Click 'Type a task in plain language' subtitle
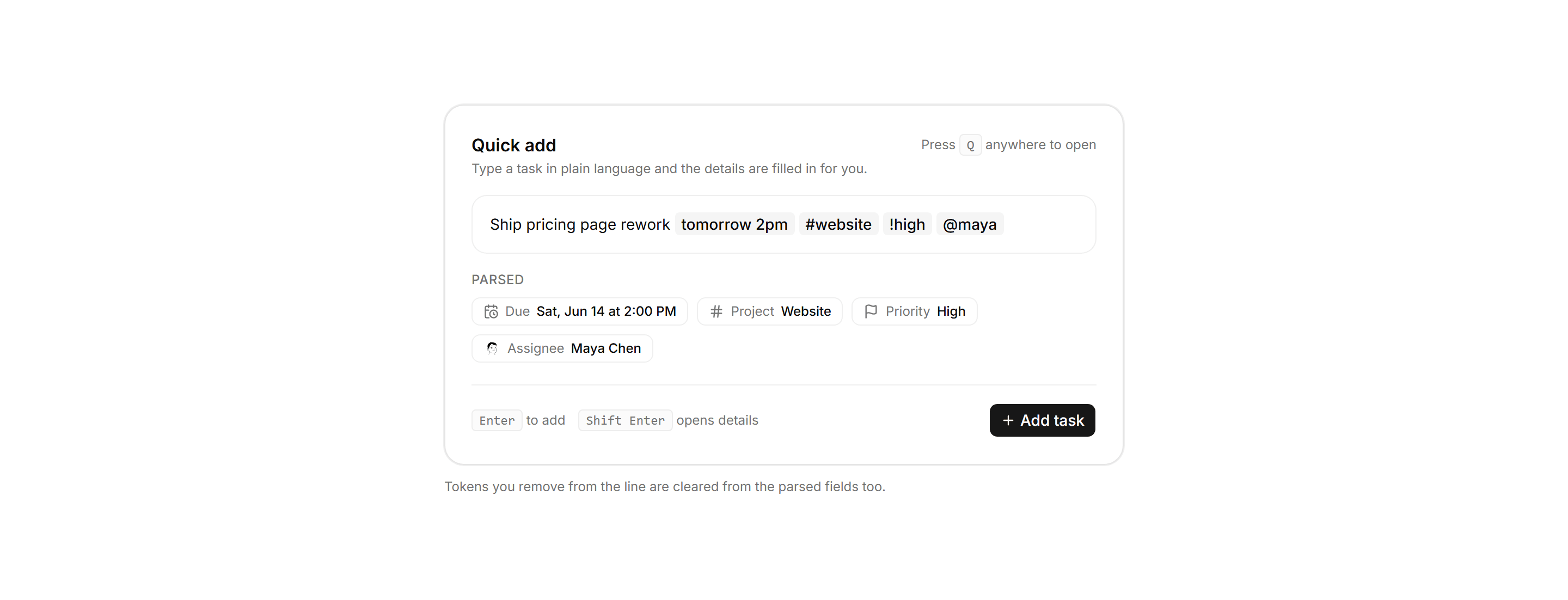1568x600 pixels. click(669, 169)
